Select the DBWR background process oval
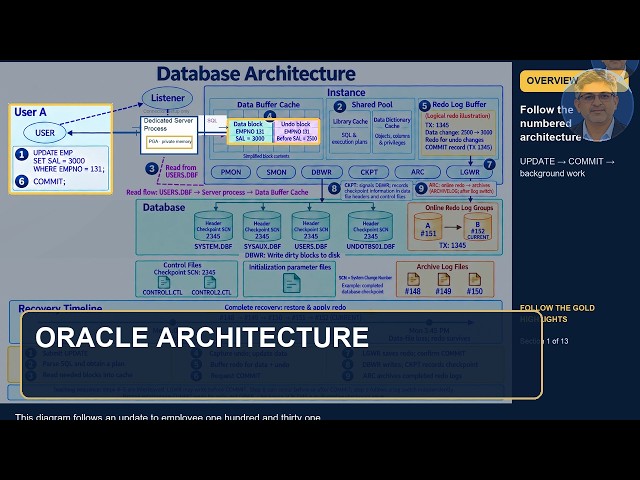This screenshot has height=480, width=640. 322,172
